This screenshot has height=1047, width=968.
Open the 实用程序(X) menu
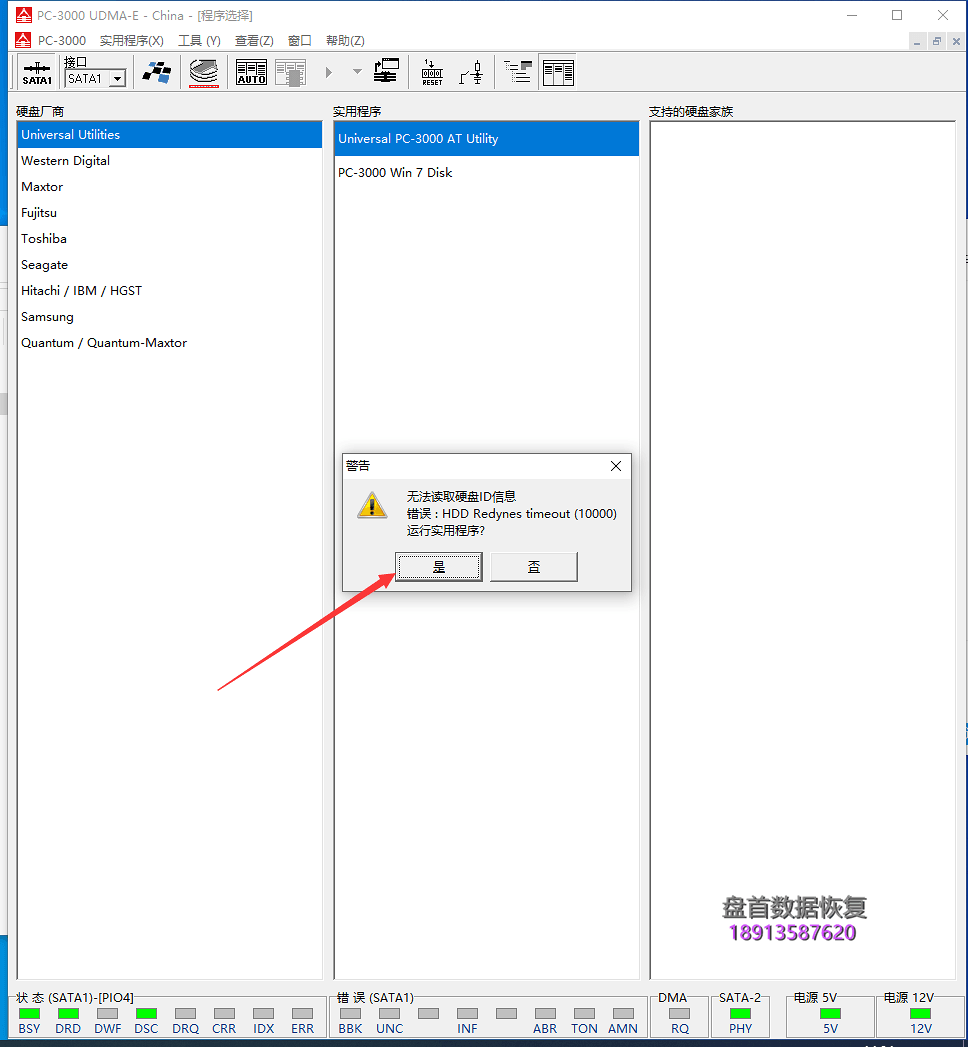click(x=132, y=41)
